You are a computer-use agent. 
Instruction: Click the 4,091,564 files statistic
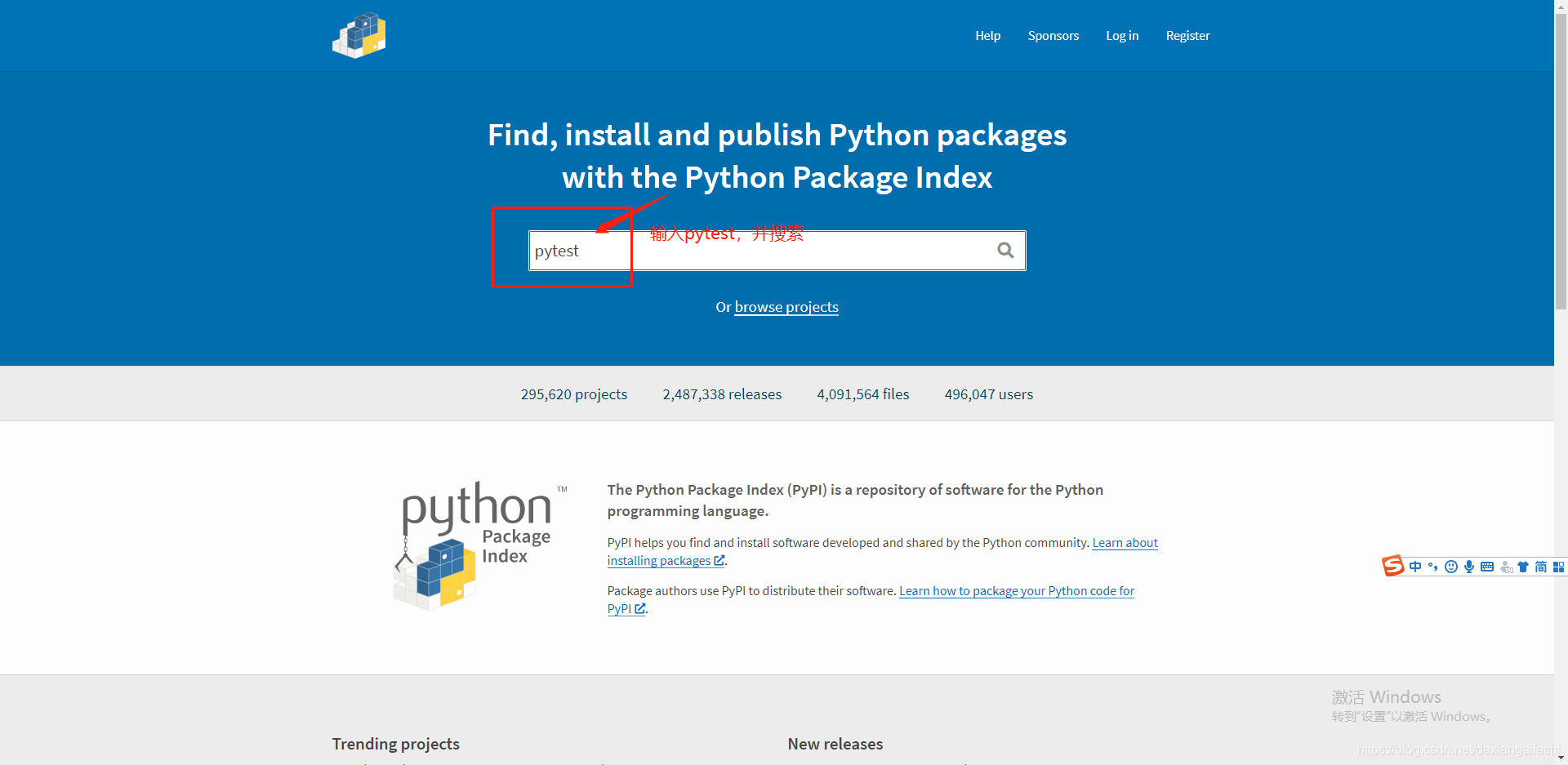[x=863, y=394]
